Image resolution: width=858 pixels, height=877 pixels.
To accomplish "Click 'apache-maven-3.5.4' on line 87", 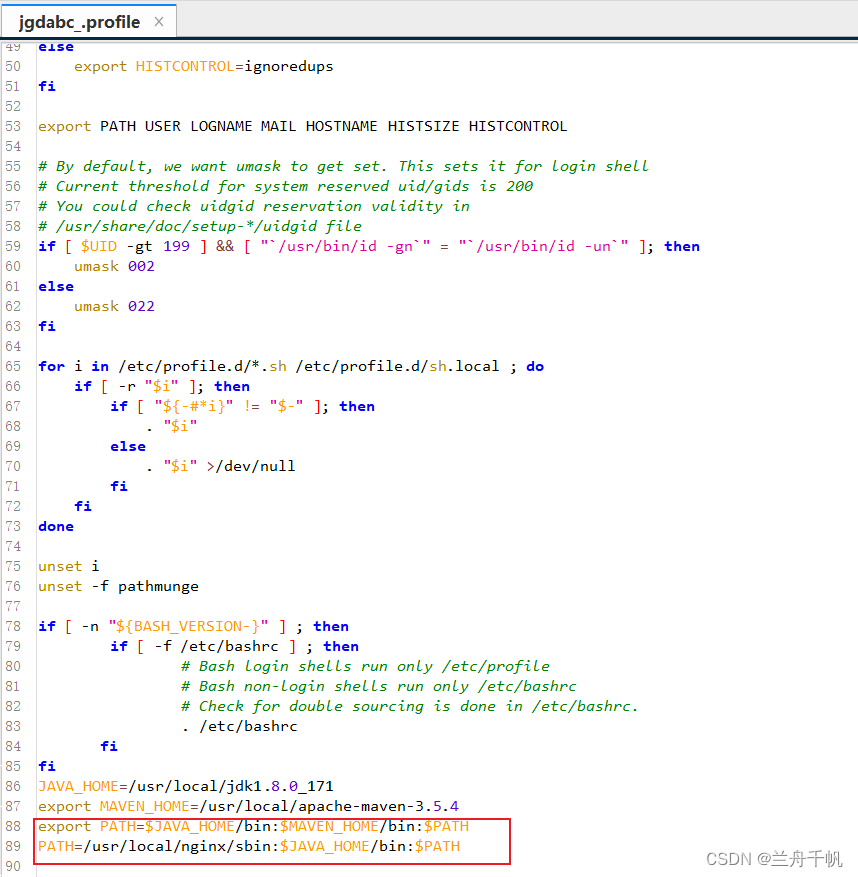I will tap(379, 807).
